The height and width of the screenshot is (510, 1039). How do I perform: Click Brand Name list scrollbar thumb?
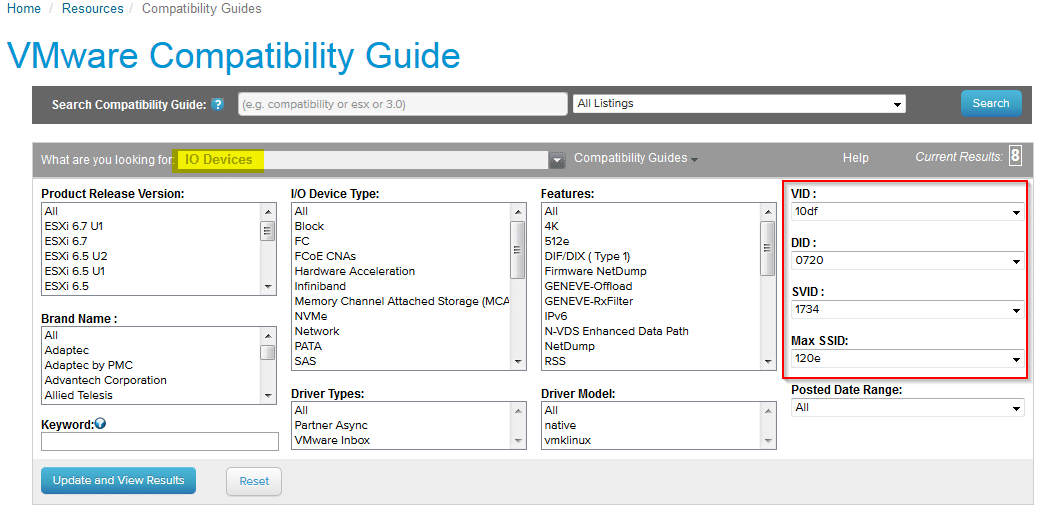click(268, 352)
